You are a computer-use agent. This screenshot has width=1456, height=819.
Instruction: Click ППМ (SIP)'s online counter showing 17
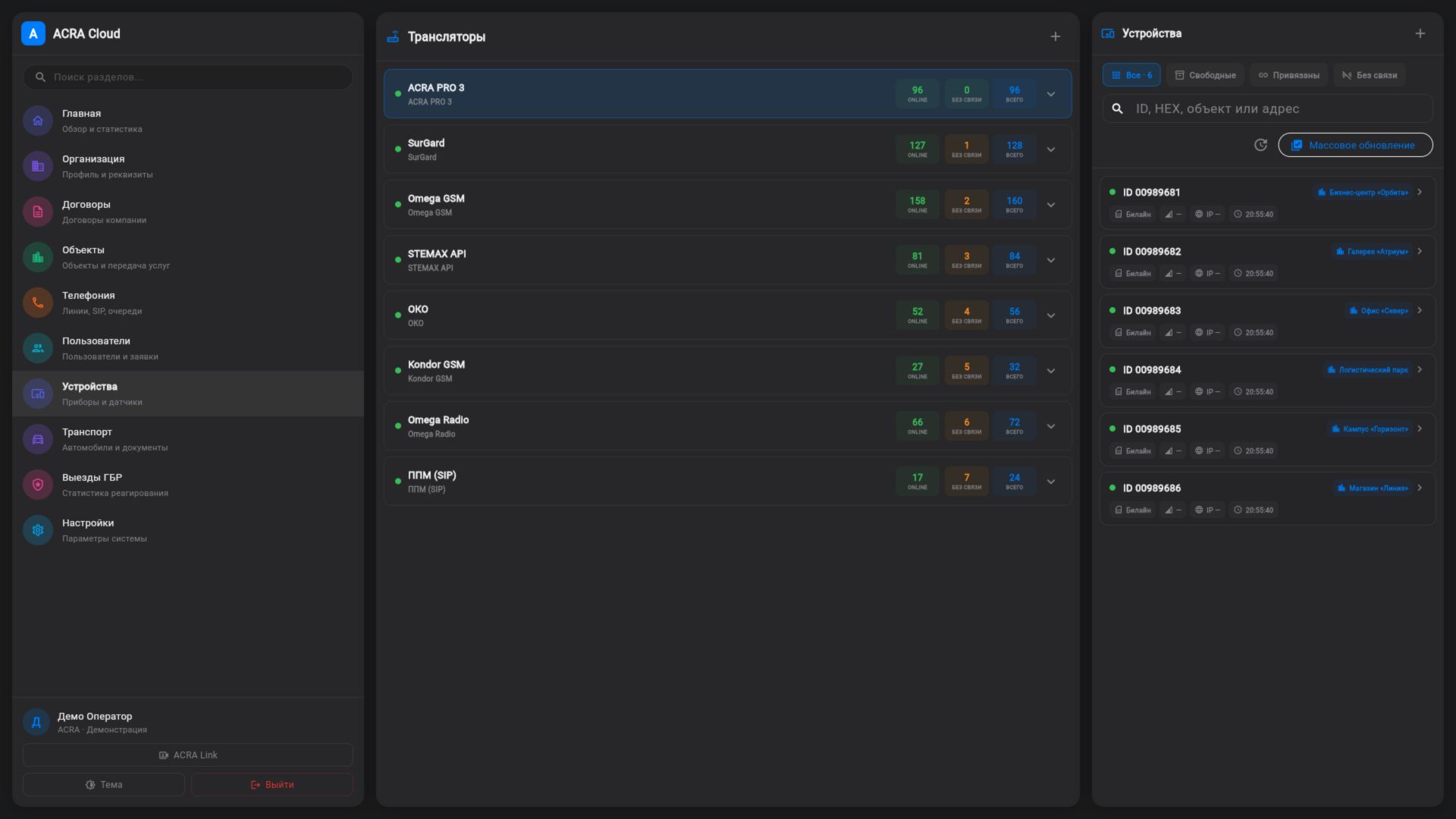pyautogui.click(x=918, y=482)
